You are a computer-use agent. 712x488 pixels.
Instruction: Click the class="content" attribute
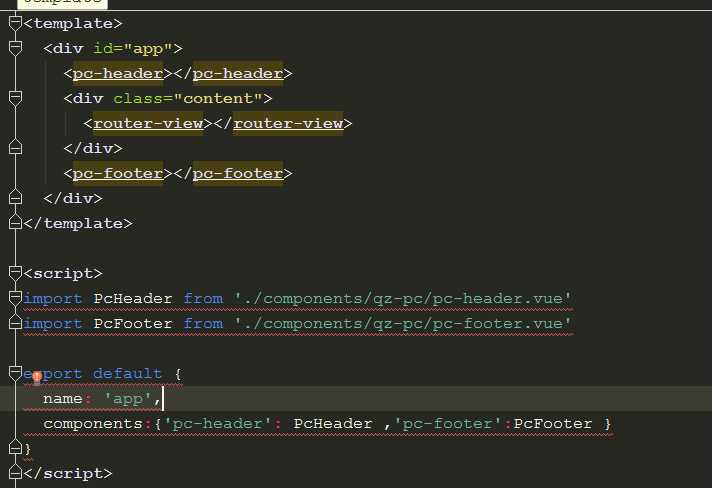point(188,98)
